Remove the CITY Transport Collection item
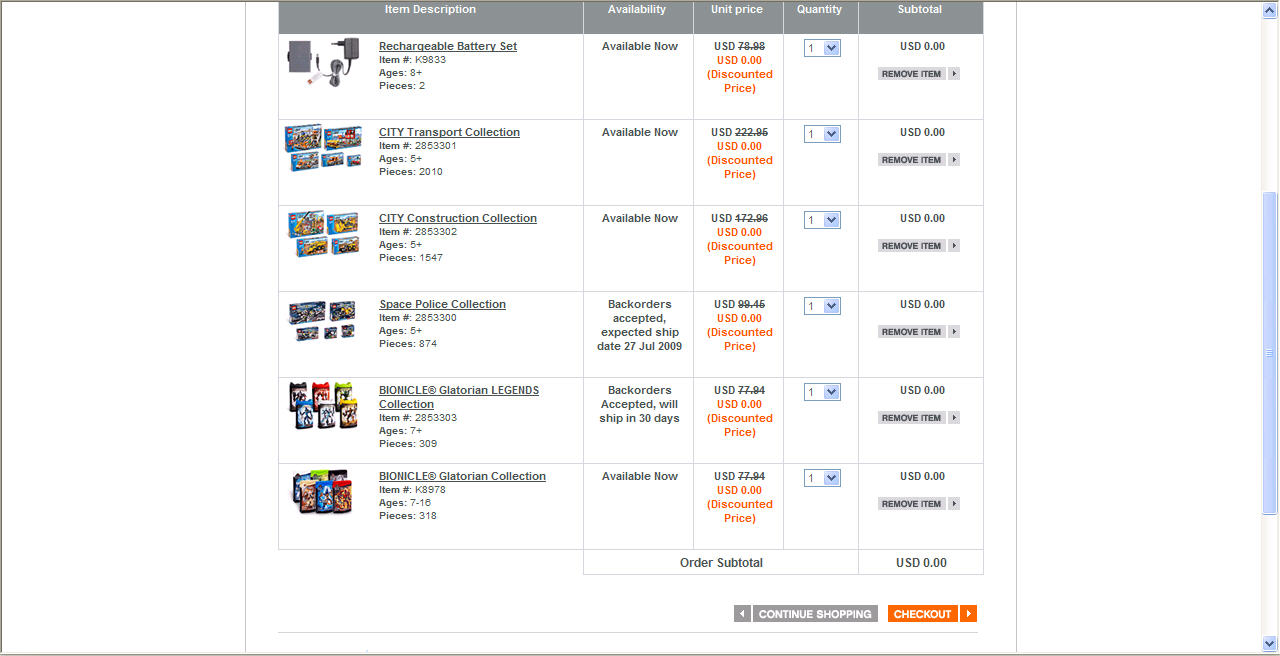The image size is (1280, 656). click(x=919, y=160)
